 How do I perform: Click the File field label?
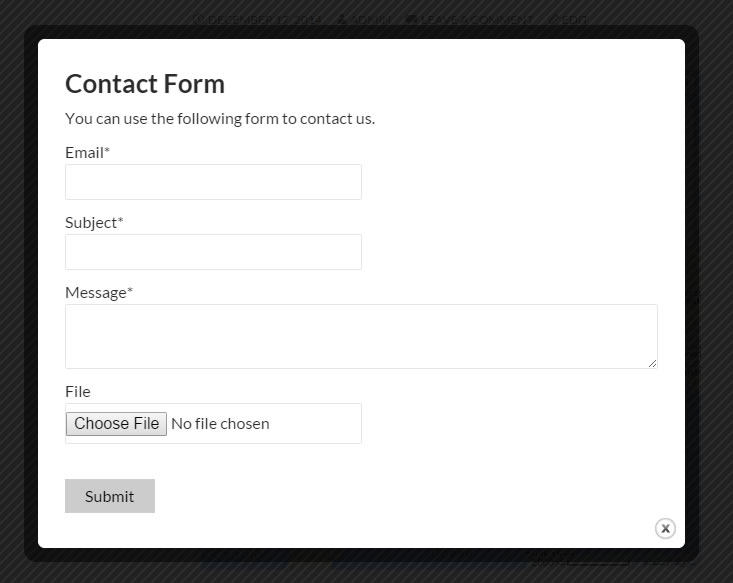78,391
